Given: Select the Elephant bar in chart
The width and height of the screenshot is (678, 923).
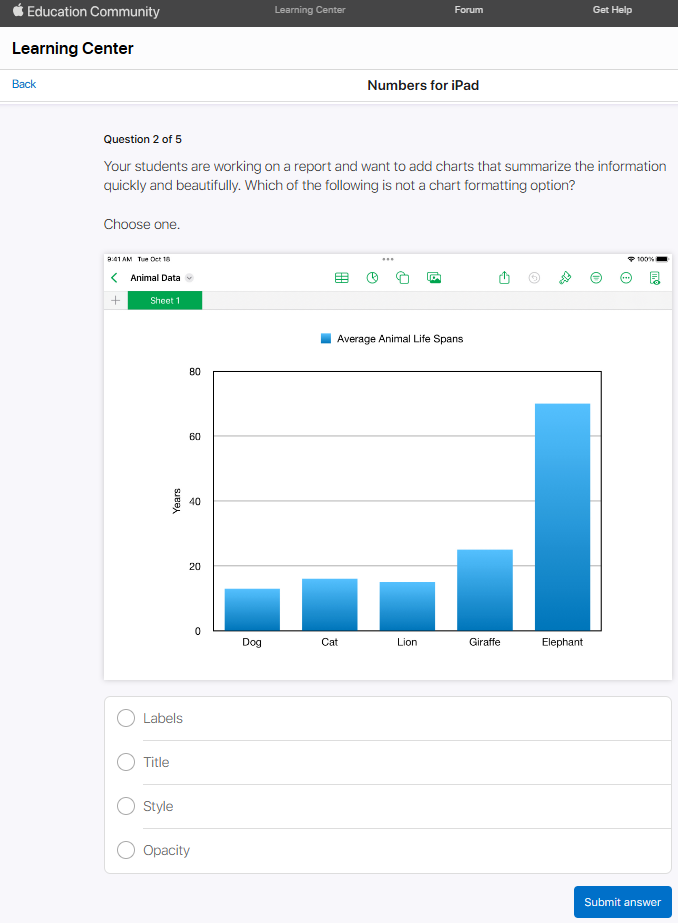Looking at the screenshot, I should [562, 517].
